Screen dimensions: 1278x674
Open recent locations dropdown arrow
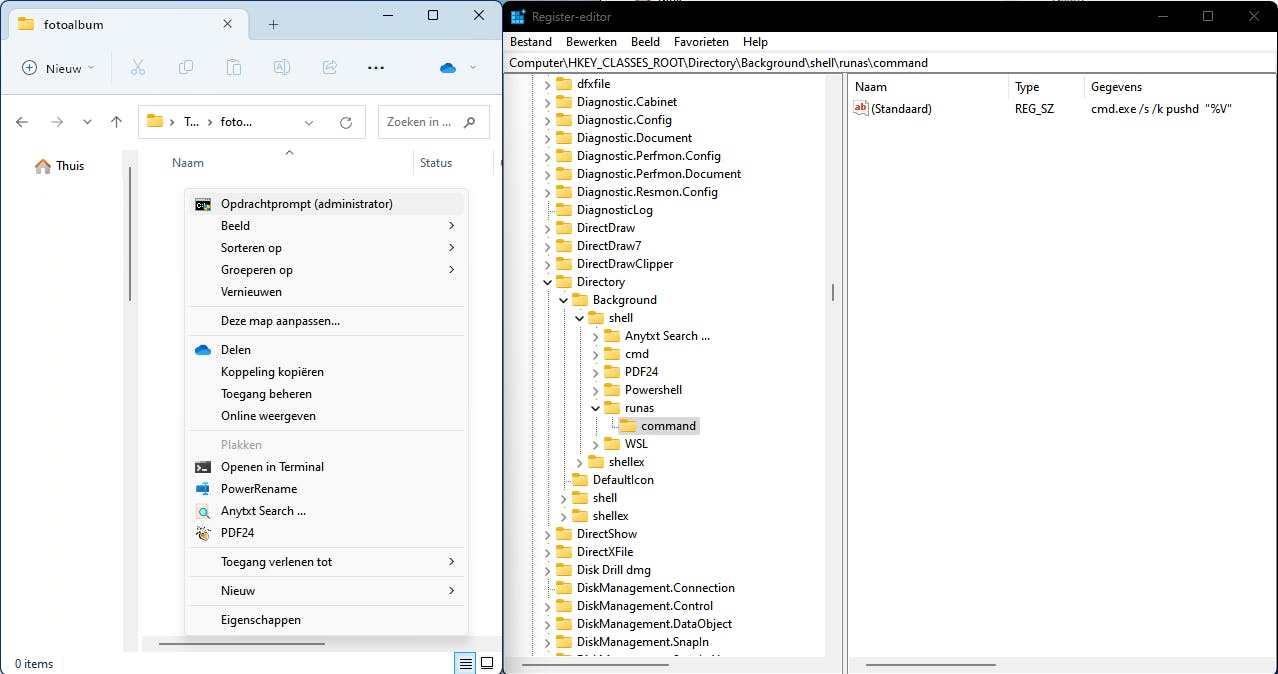point(87,122)
